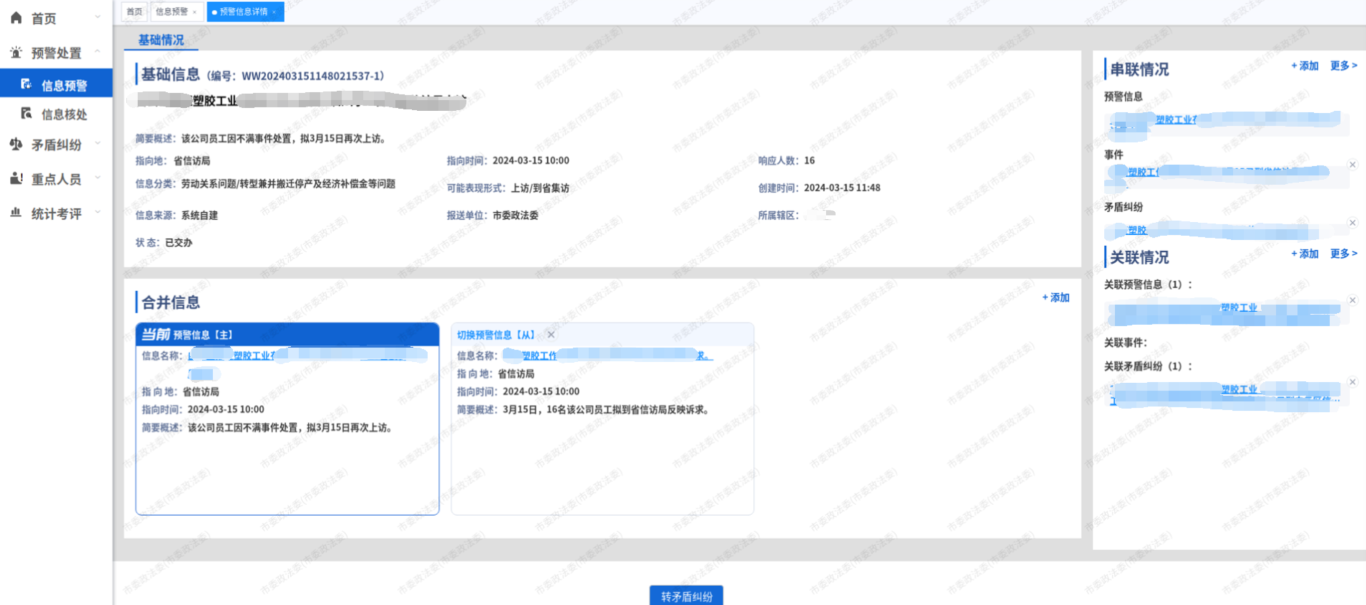Screen dimensions: 1366x605
Task: Expand the 统计考评 sidebar menu
Action: point(97,213)
